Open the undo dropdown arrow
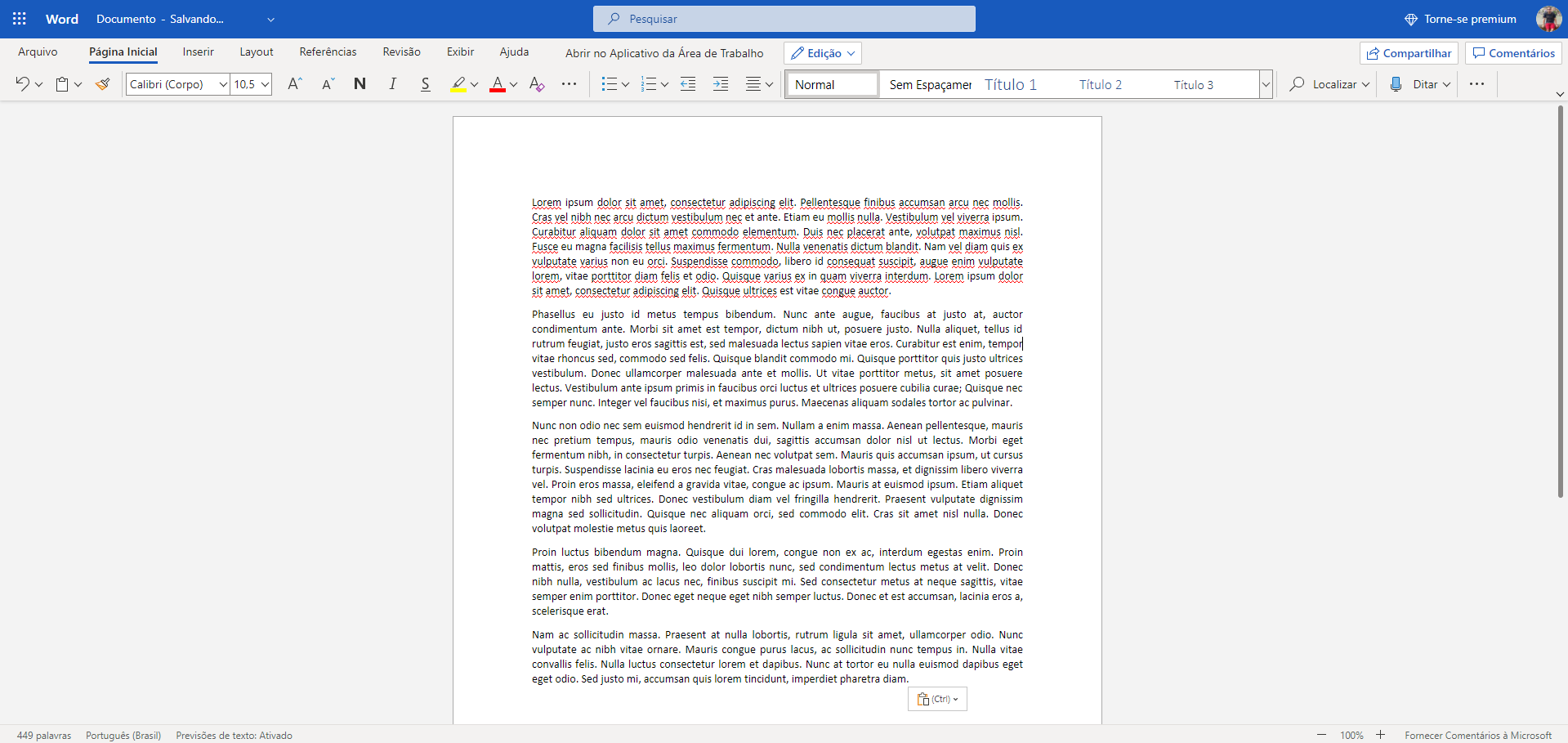Image resolution: width=1568 pixels, height=743 pixels. (x=39, y=84)
